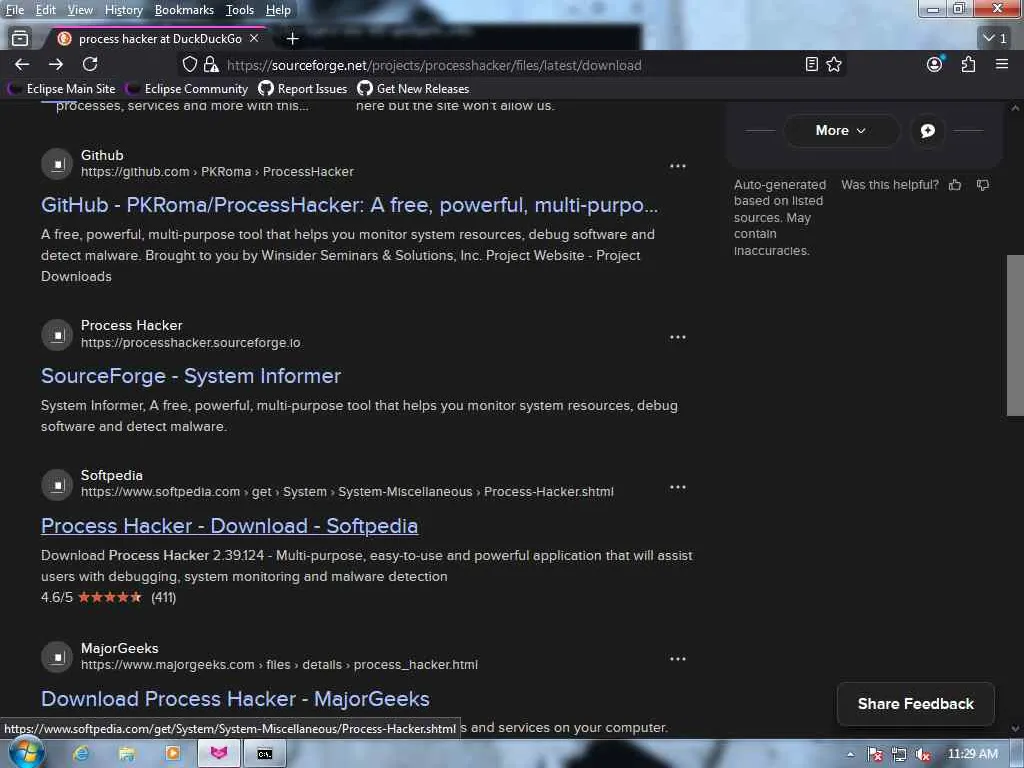Image resolution: width=1024 pixels, height=768 pixels.
Task: Launch Internet Explorer from taskbar
Action: click(81, 754)
